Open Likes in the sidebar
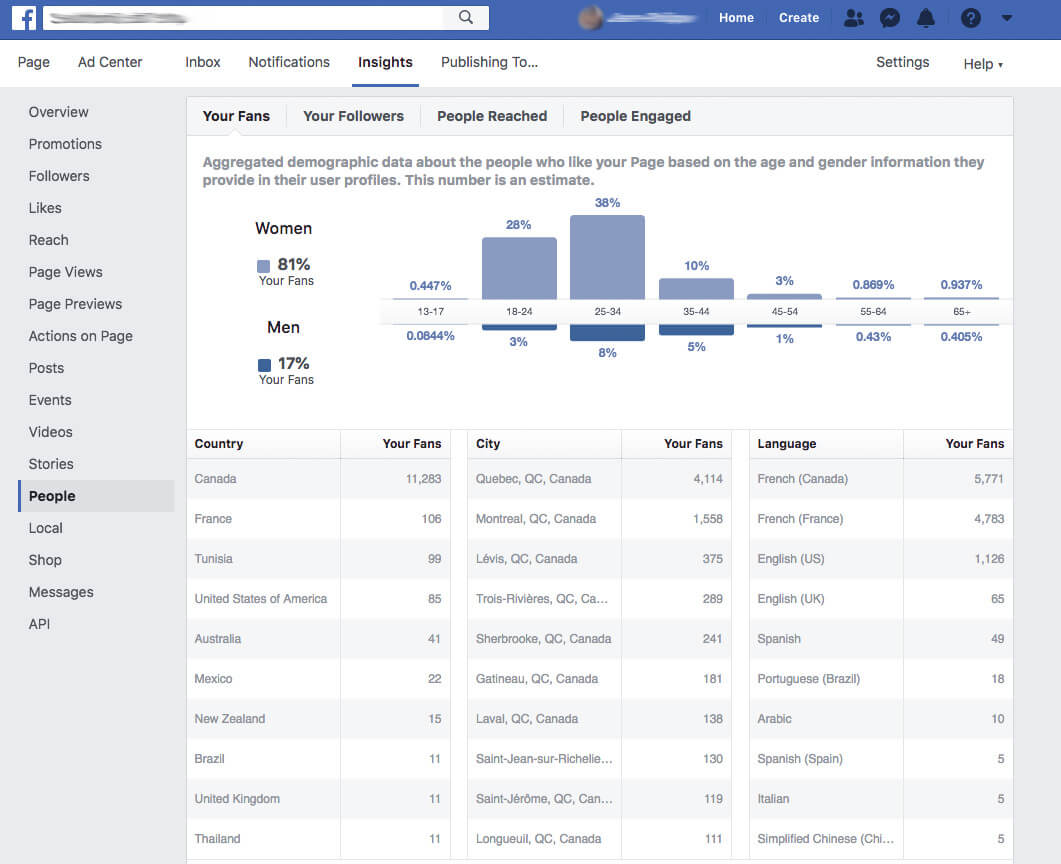1061x864 pixels. [45, 208]
